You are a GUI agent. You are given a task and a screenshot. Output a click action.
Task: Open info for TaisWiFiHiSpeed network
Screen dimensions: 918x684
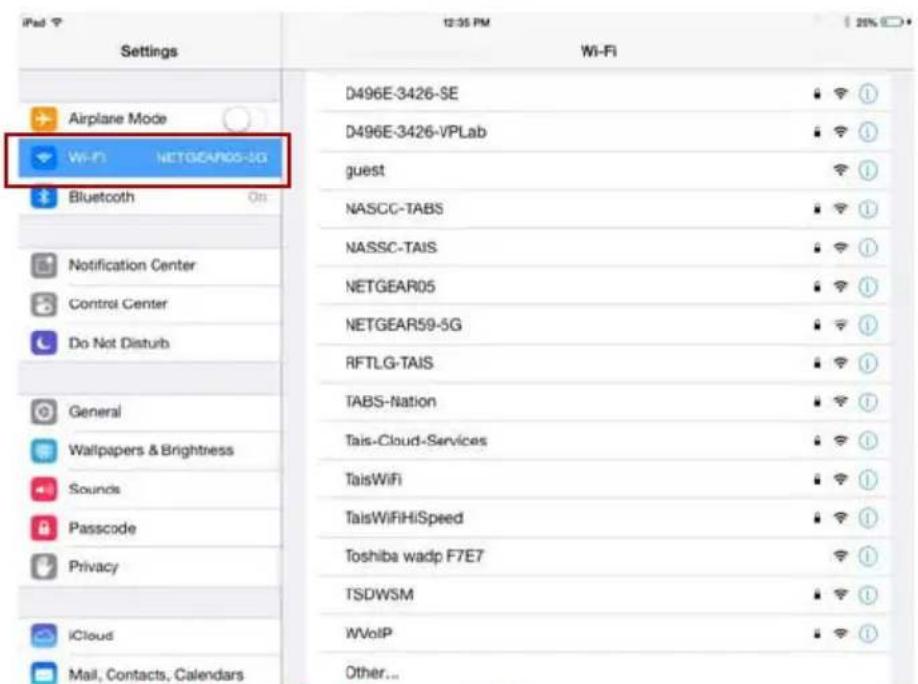(x=868, y=518)
